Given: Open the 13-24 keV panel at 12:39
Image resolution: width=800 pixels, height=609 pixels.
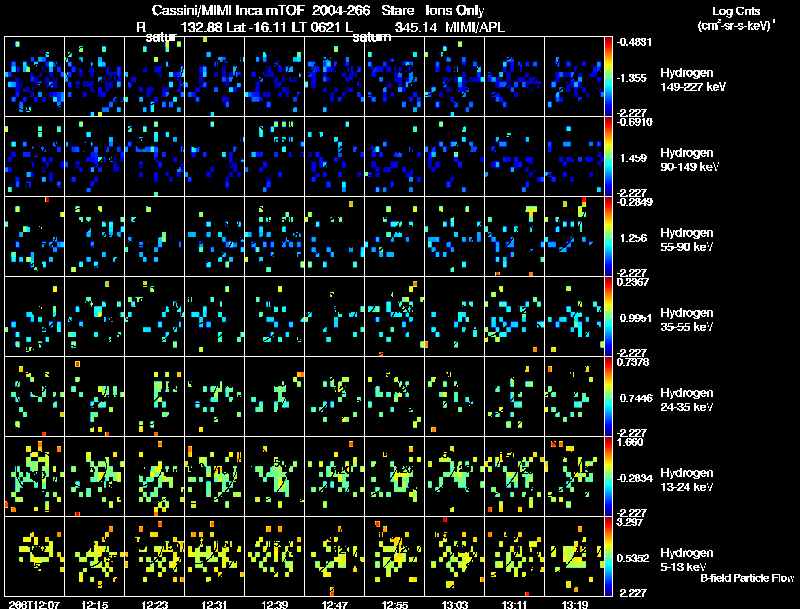Looking at the screenshot, I should (274, 477).
